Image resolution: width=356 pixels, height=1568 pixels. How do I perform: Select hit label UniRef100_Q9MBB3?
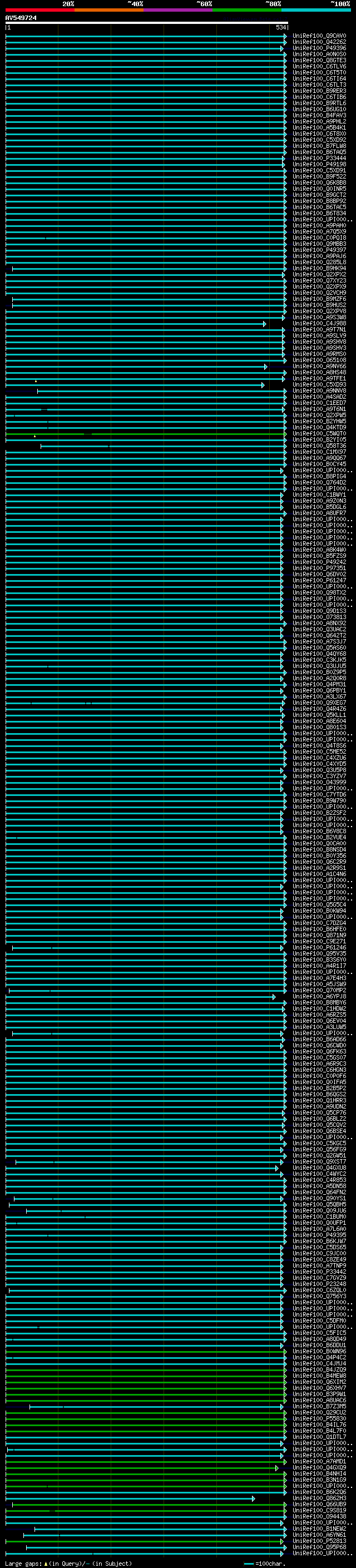coord(319,244)
